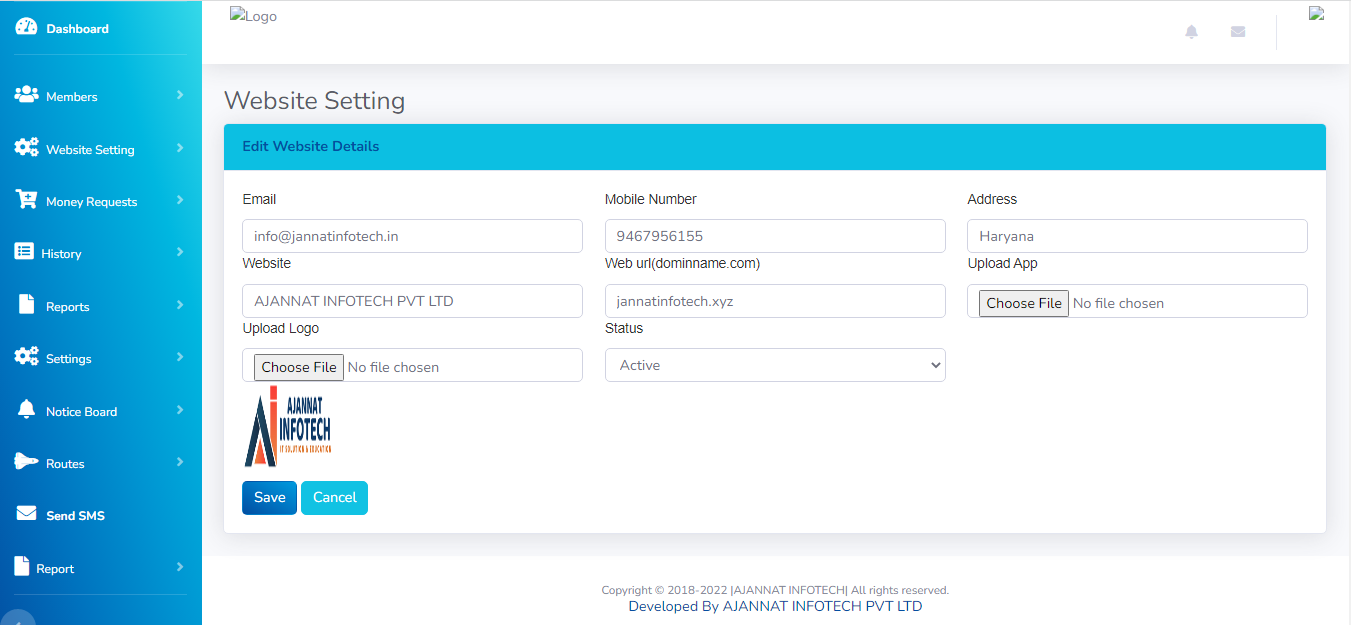The image size is (1351, 625).
Task: Open notifications bell in top header
Action: (1191, 32)
